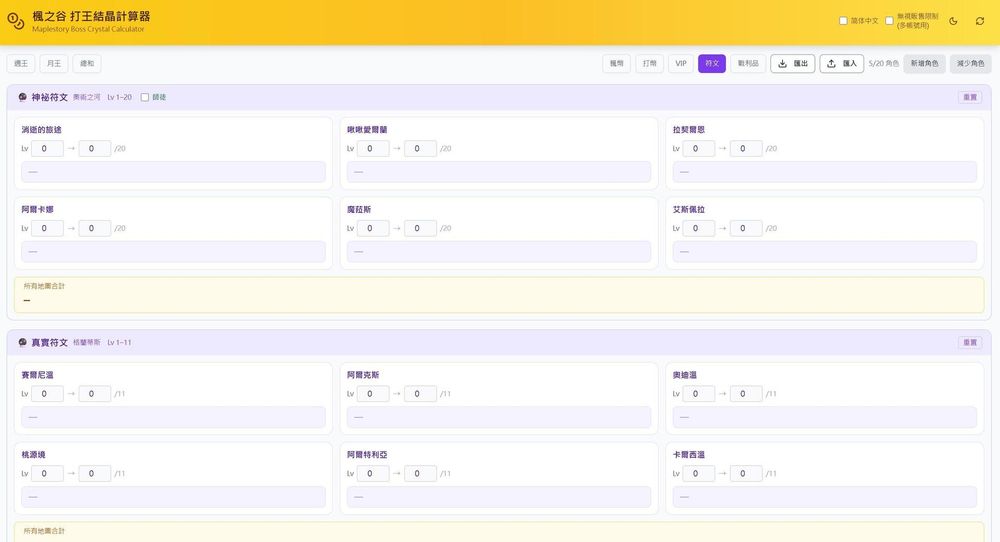The image size is (1000, 542).
Task: Check the 無視販售限制 checkbox
Action: point(889,21)
